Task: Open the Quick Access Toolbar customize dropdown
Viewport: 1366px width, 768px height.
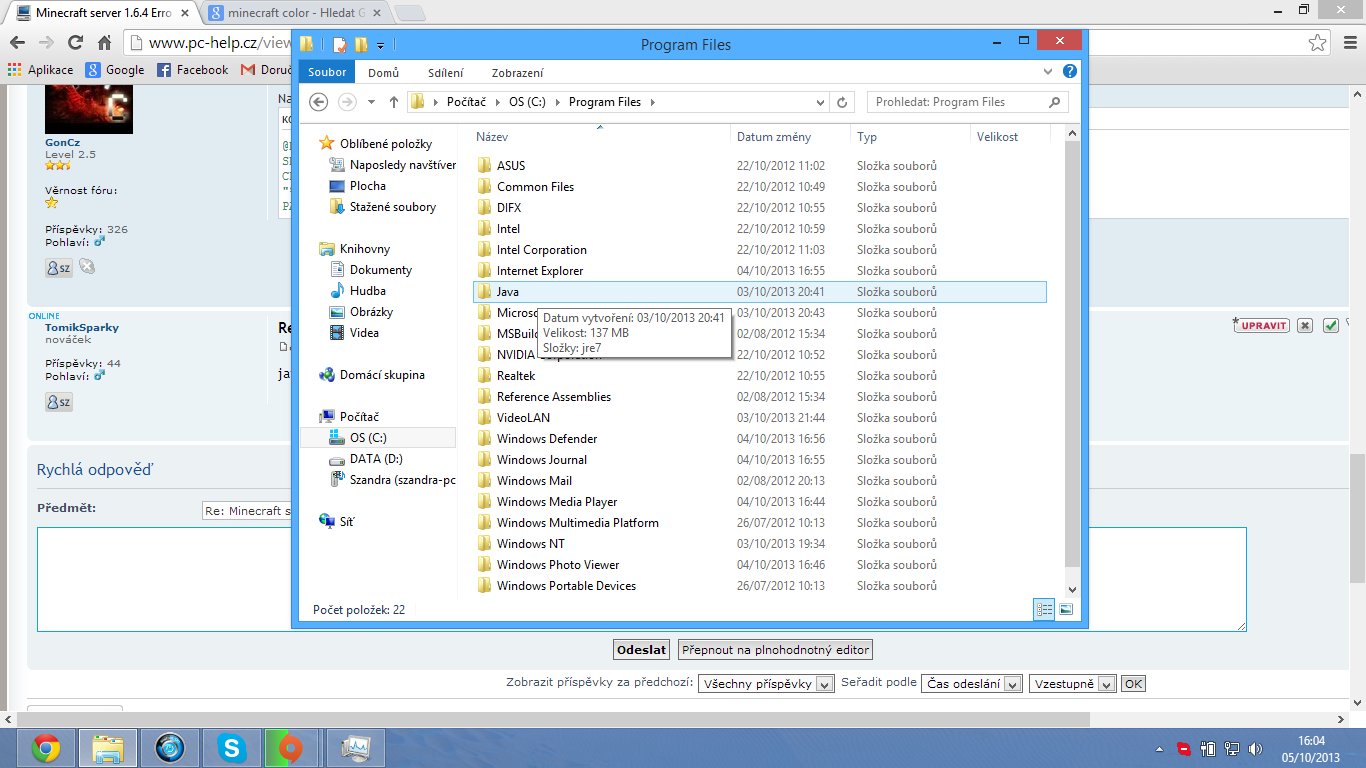Action: (x=381, y=46)
